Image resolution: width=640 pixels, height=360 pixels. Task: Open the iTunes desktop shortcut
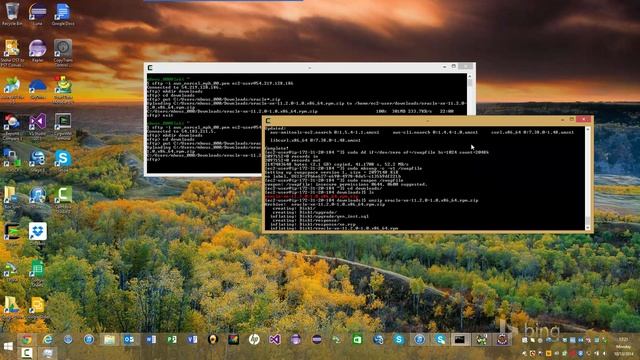[38, 197]
